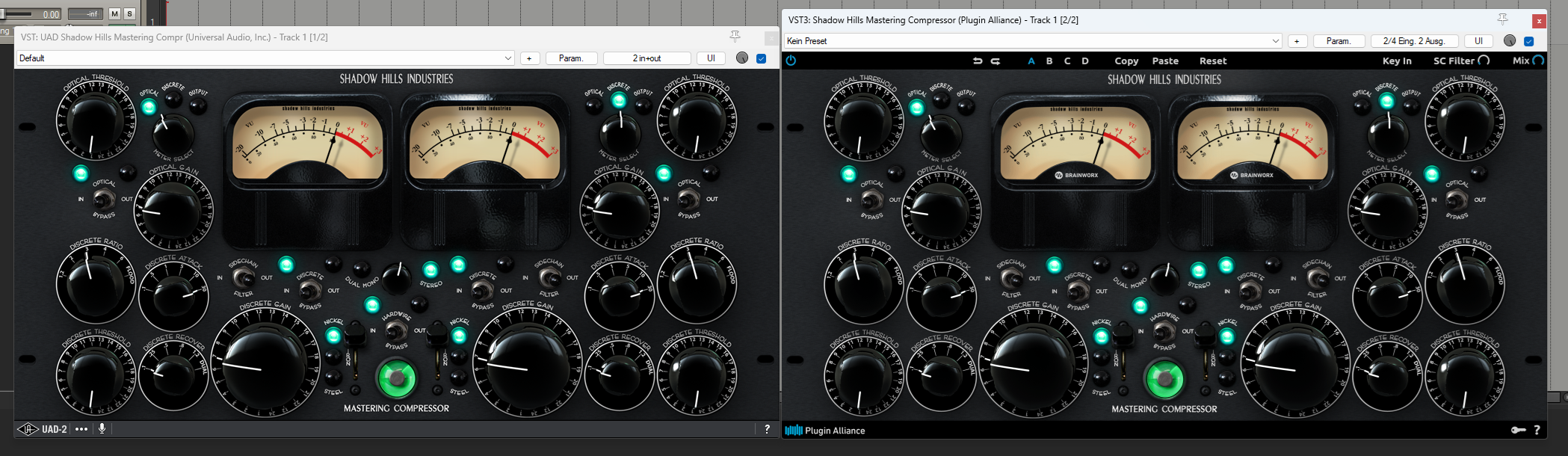Image resolution: width=1568 pixels, height=456 pixels.
Task: Click the Param. button in UAD window
Action: click(571, 58)
